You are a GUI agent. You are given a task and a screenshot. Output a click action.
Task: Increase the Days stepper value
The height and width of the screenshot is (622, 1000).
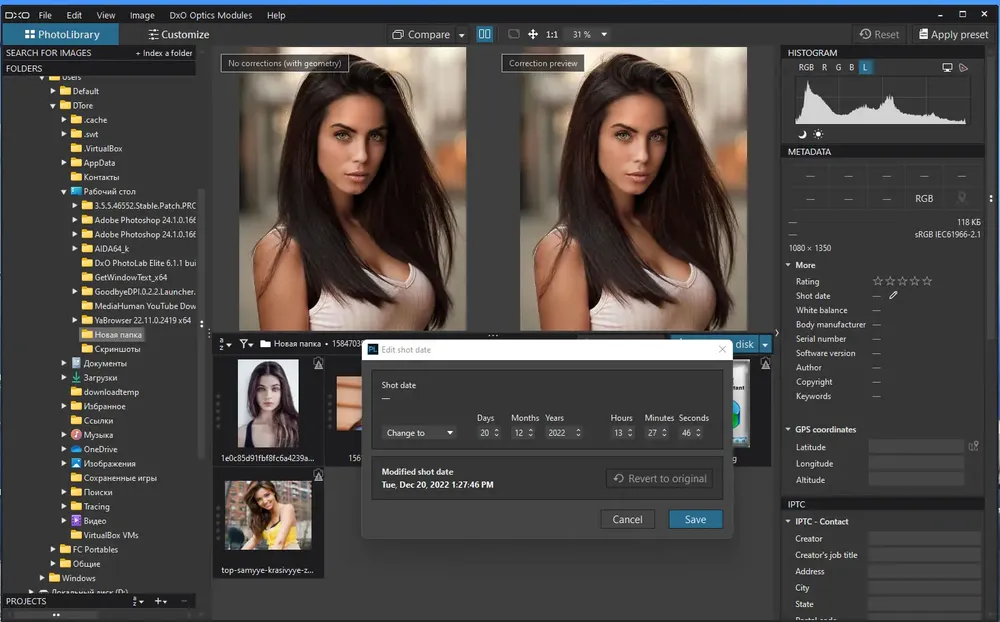coord(497,430)
